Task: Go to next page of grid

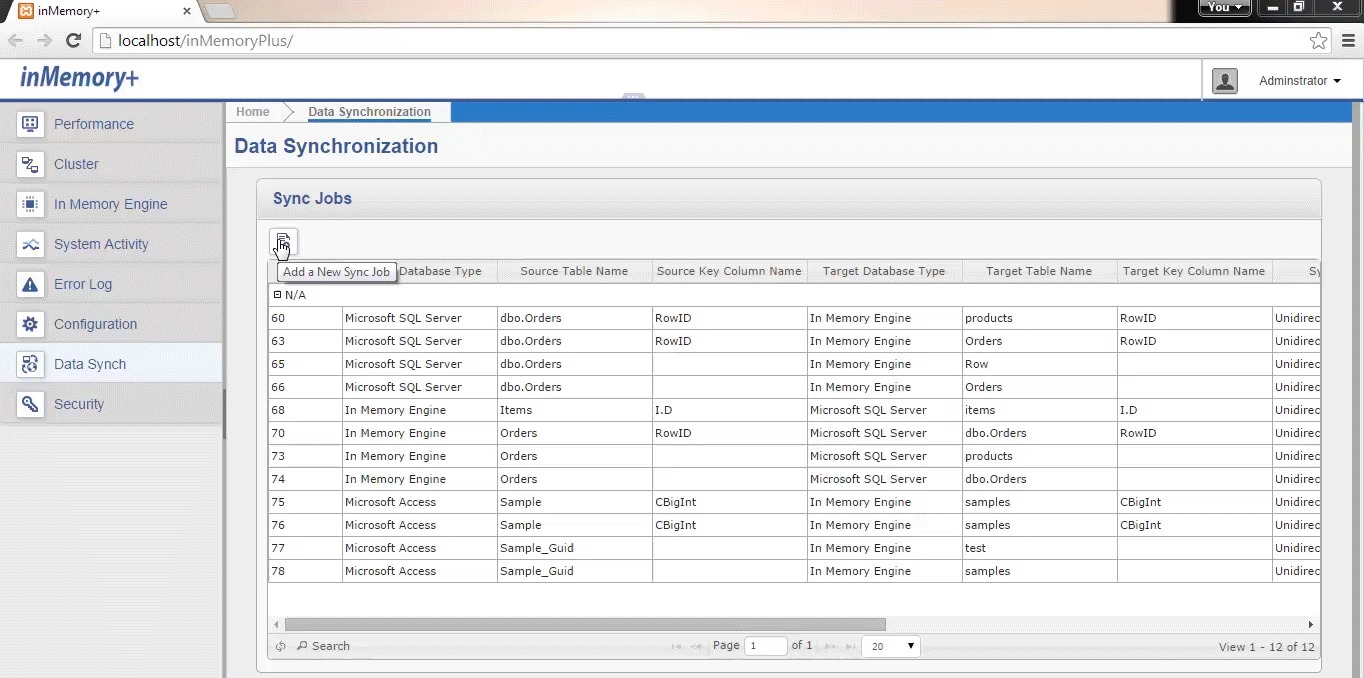Action: coord(829,646)
